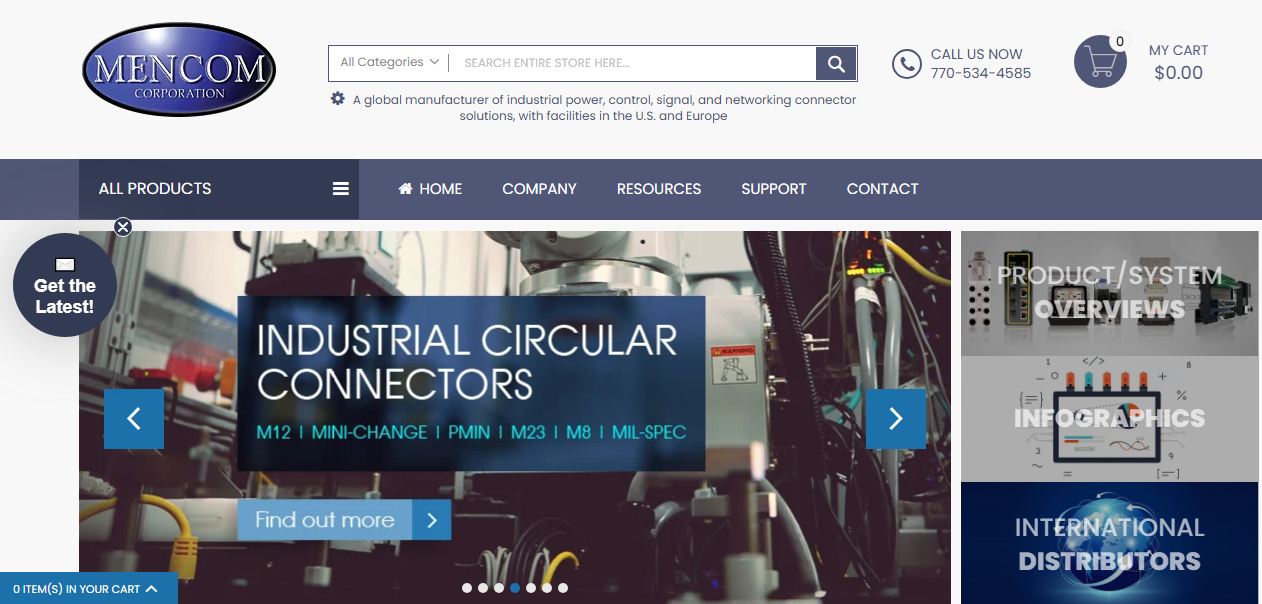Image resolution: width=1262 pixels, height=604 pixels.
Task: Click the M12 | Mini-Change | PMIN connector list text
Action: click(471, 433)
